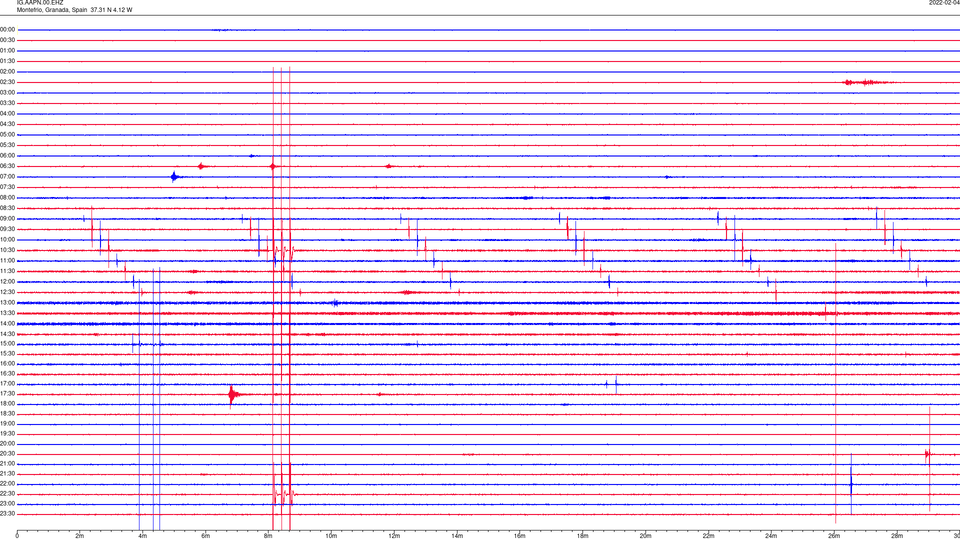Click the 22m tick label on time axis
Screen dimensions: 960x540
pyautogui.click(x=708, y=536)
